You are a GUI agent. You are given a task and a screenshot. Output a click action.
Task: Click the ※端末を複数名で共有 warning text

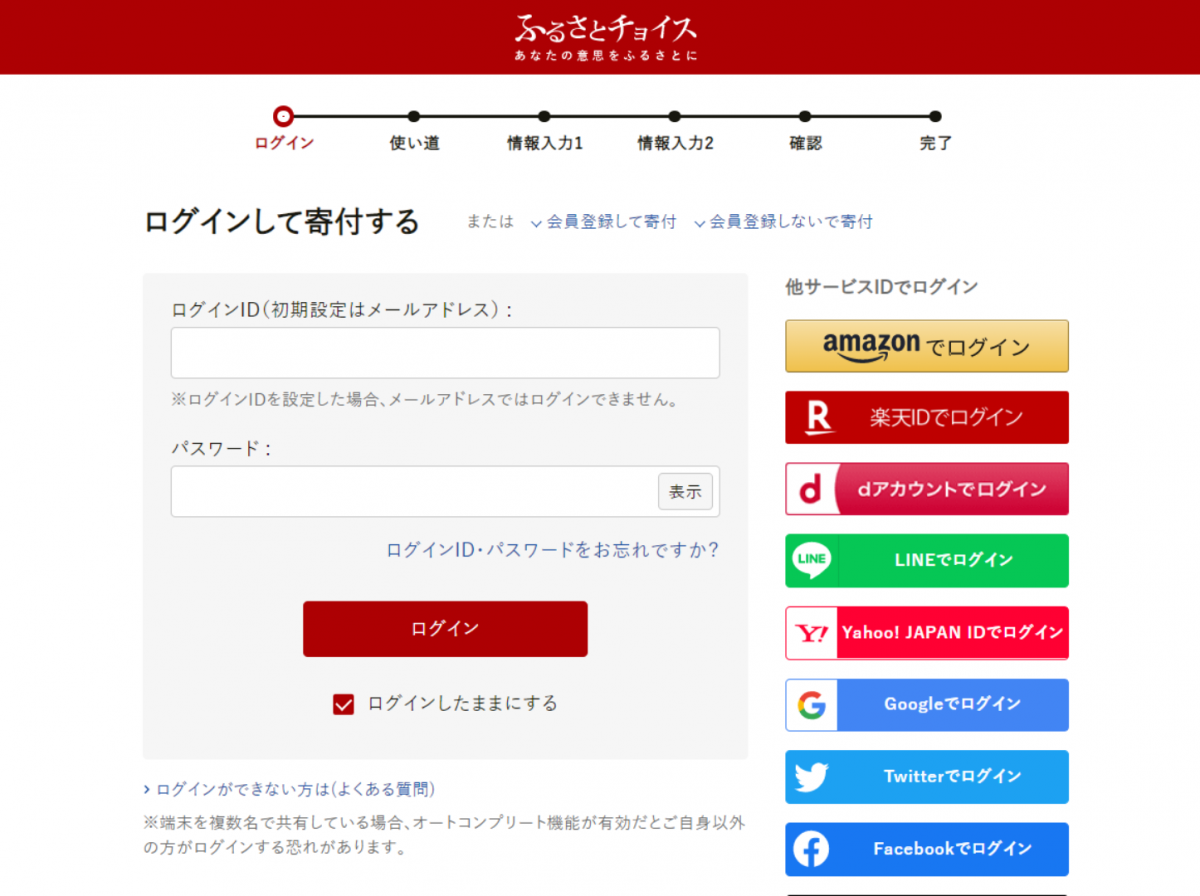click(x=445, y=835)
